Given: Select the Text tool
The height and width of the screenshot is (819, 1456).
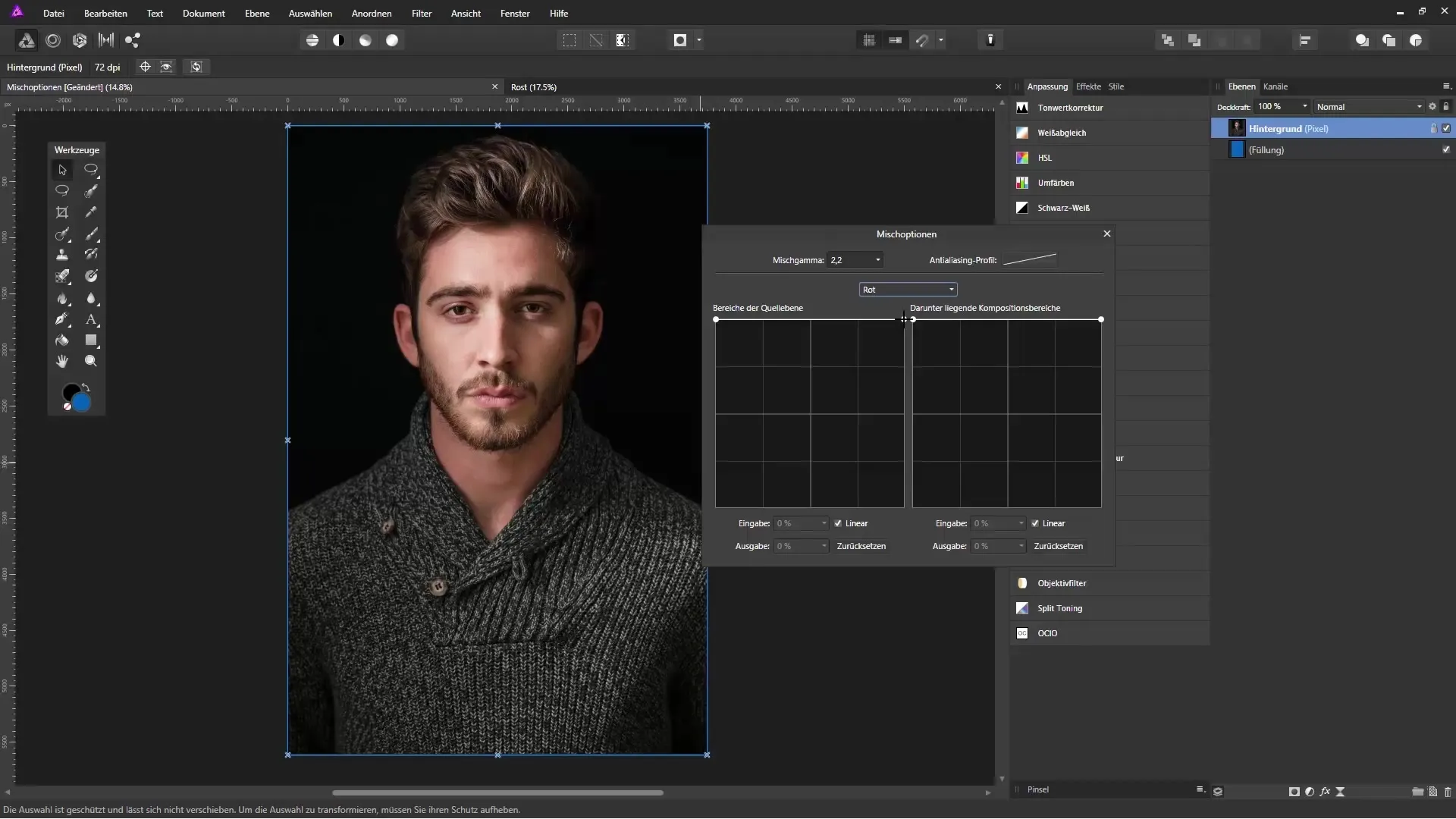Looking at the screenshot, I should (91, 319).
